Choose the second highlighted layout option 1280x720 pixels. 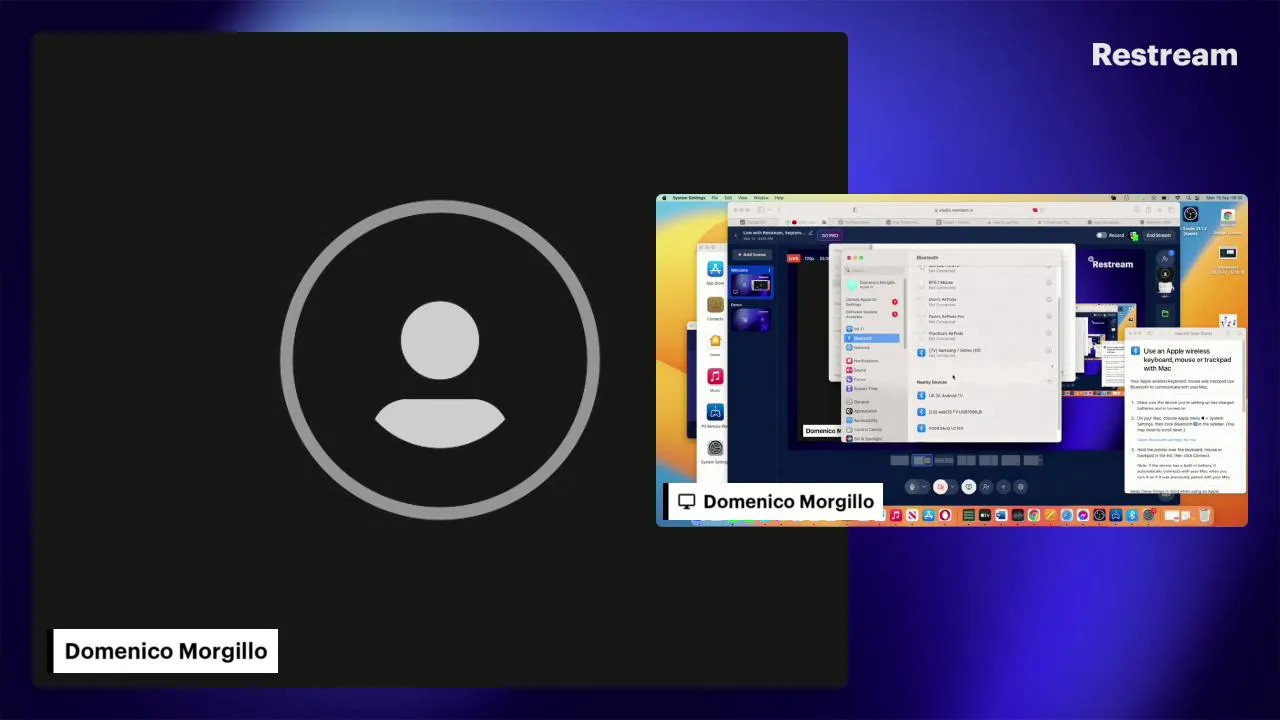922,460
